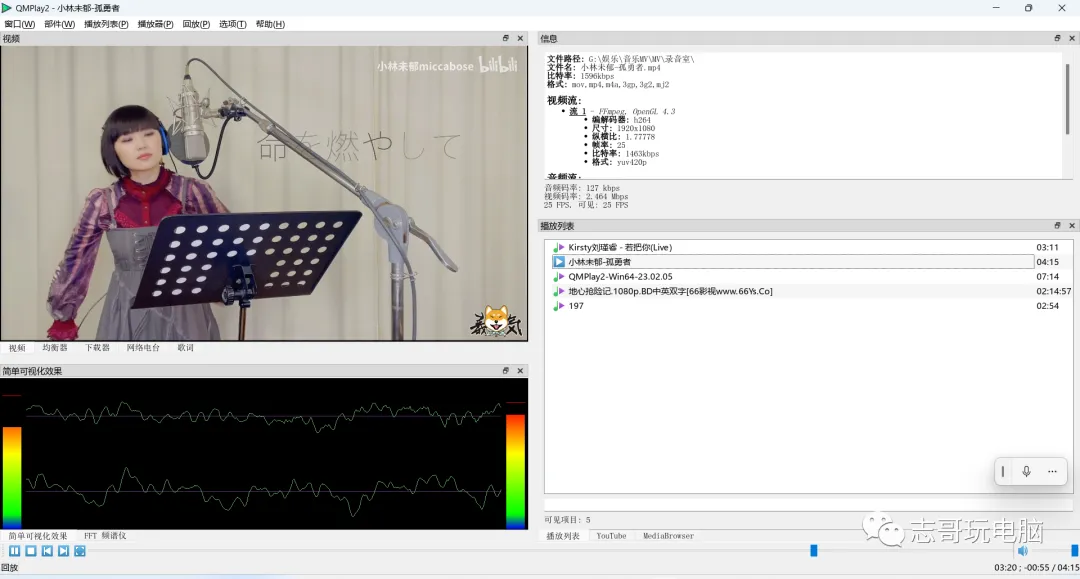Viewport: 1080px width, 579px height.
Task: Float the 视频 panel using its undock icon
Action: tap(506, 38)
